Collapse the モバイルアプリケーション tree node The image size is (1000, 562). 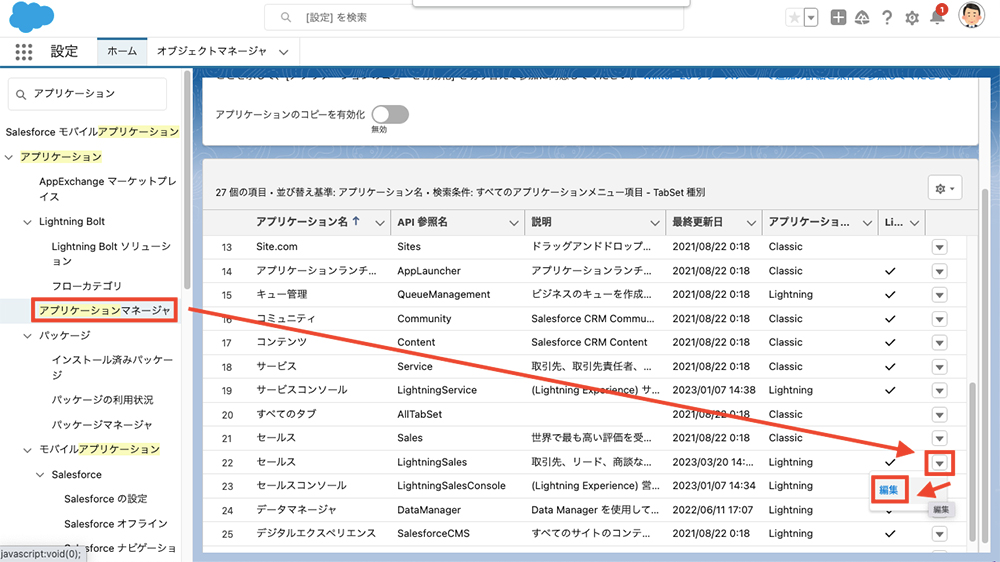(x=27, y=450)
